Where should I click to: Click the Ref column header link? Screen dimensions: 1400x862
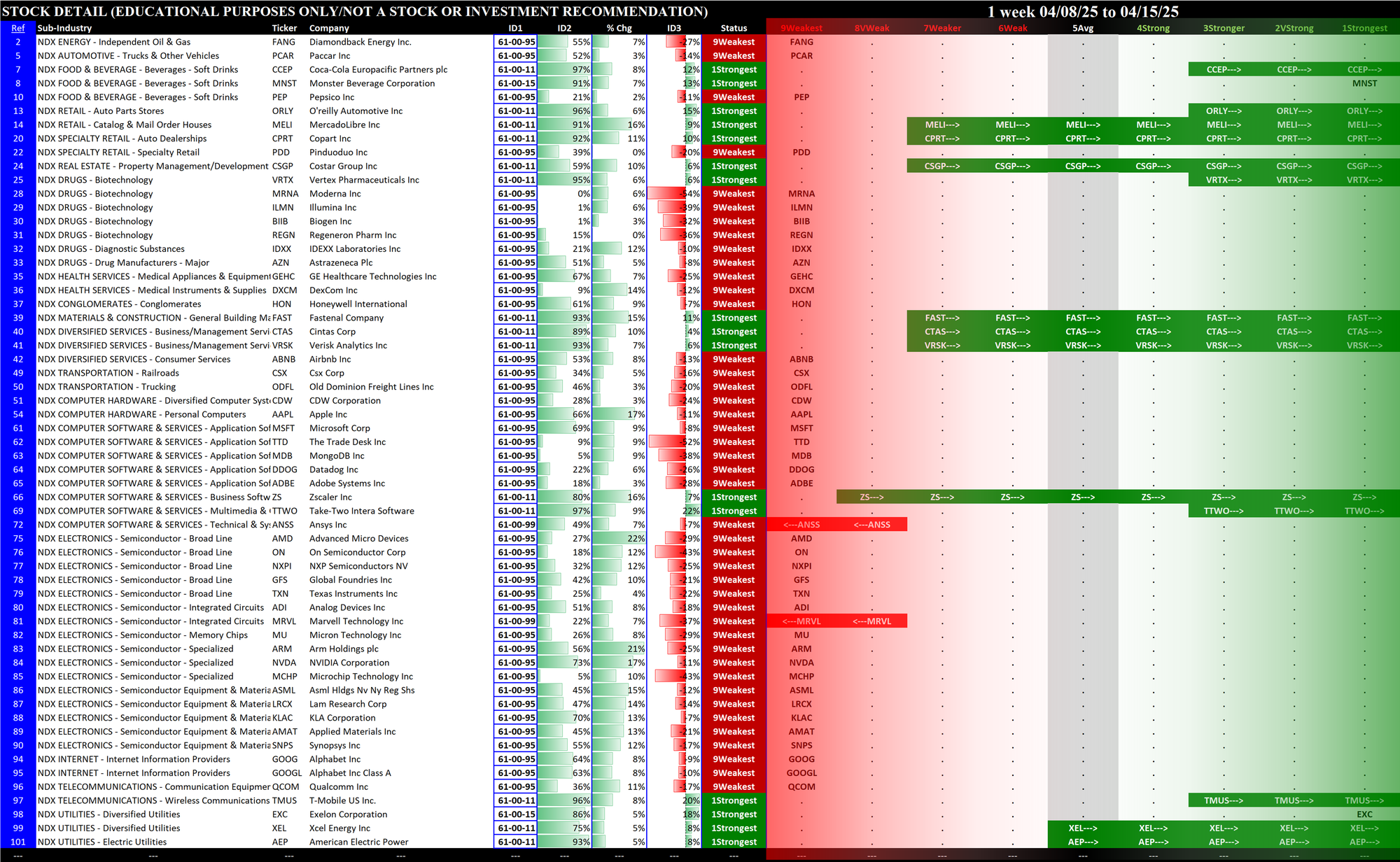[17, 28]
